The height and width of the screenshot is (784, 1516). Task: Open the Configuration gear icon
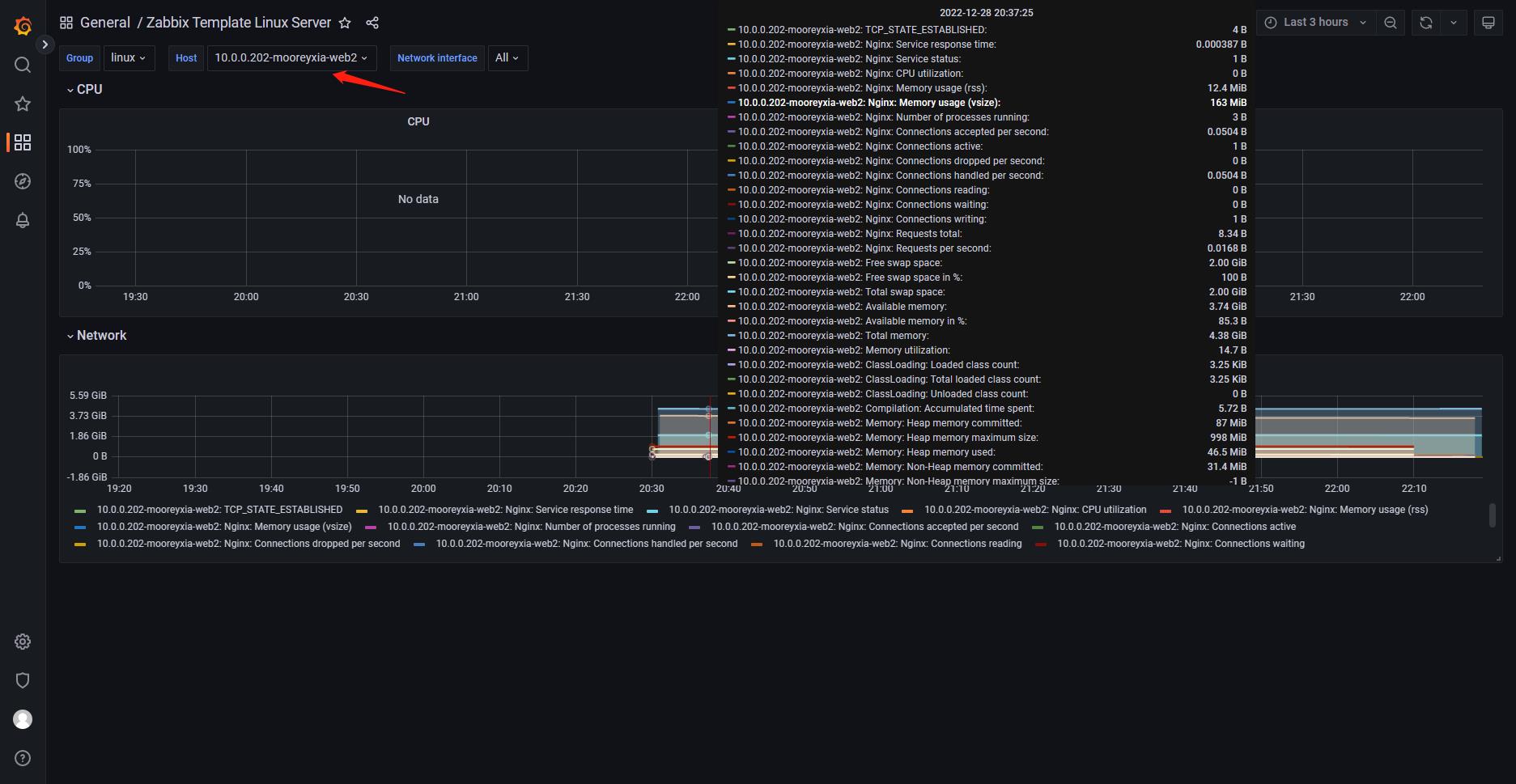coord(23,642)
